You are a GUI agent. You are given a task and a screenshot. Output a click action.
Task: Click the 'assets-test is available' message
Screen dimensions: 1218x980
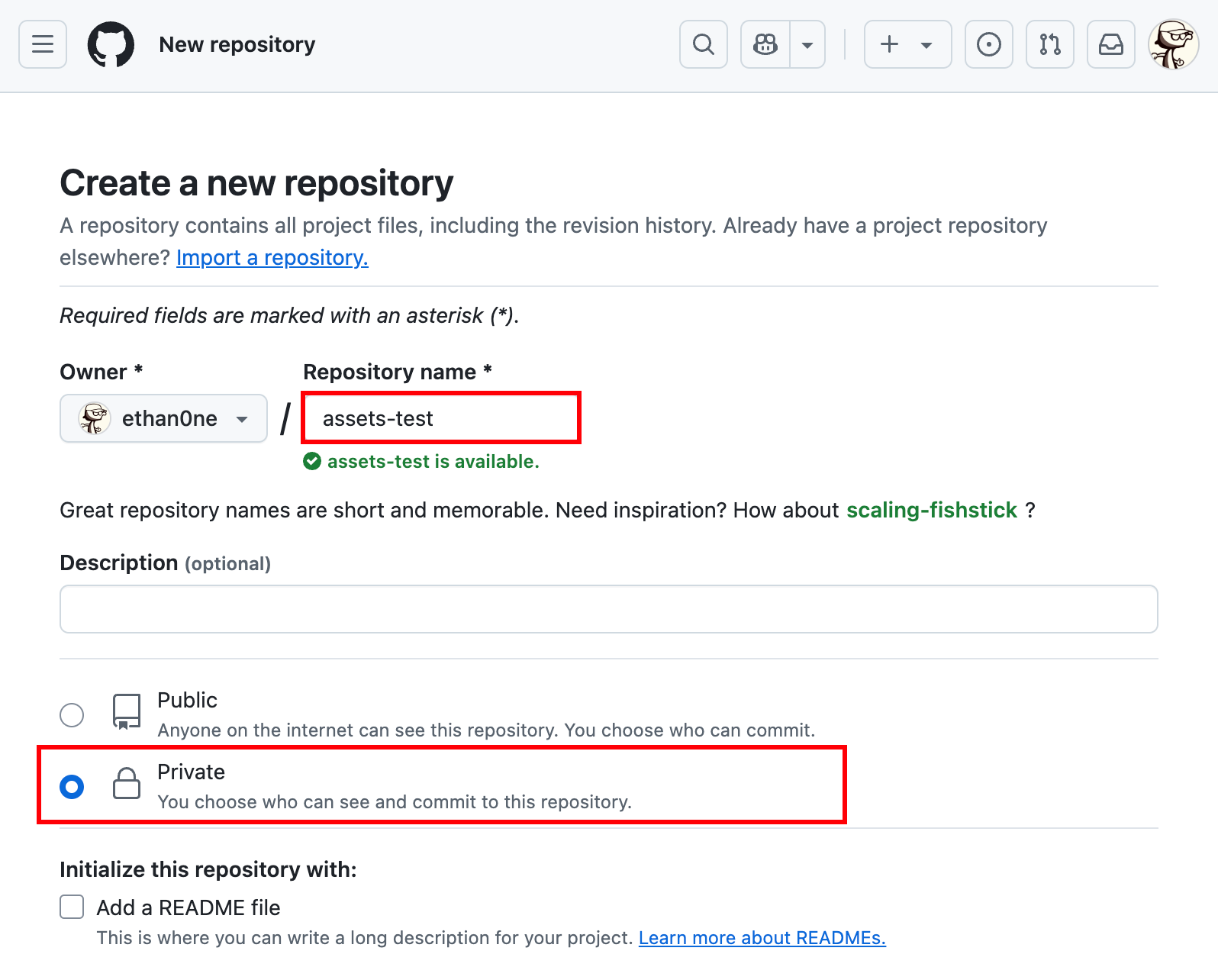point(421,462)
